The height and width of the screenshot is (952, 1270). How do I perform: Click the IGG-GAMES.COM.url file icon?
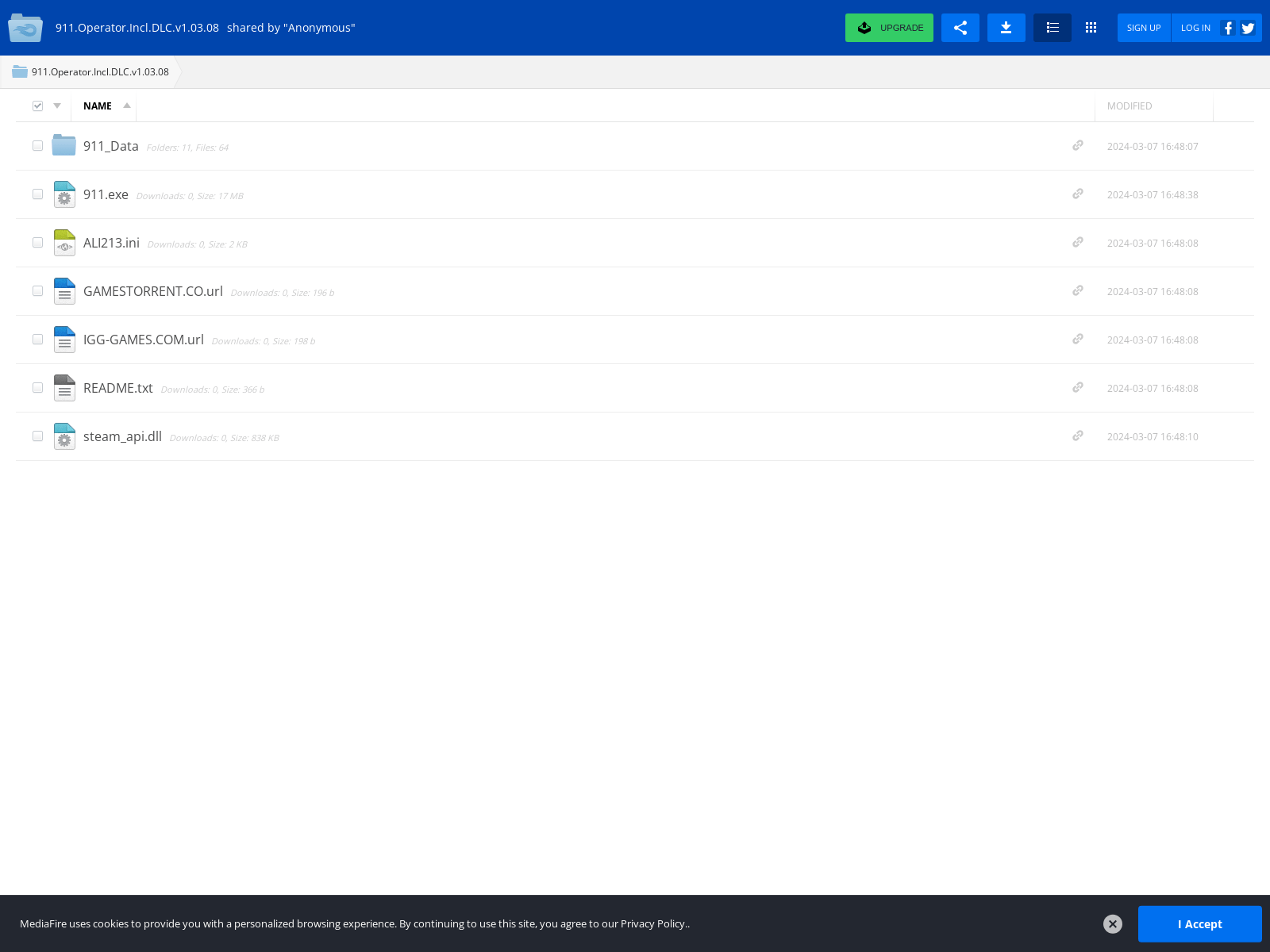(x=64, y=340)
